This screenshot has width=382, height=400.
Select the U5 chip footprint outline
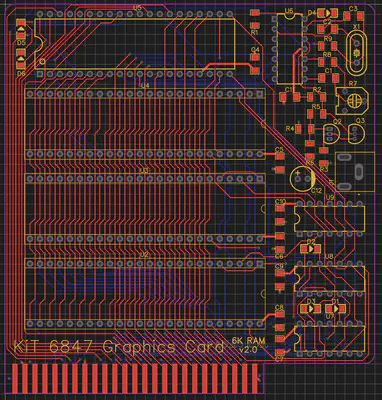(x=135, y=44)
